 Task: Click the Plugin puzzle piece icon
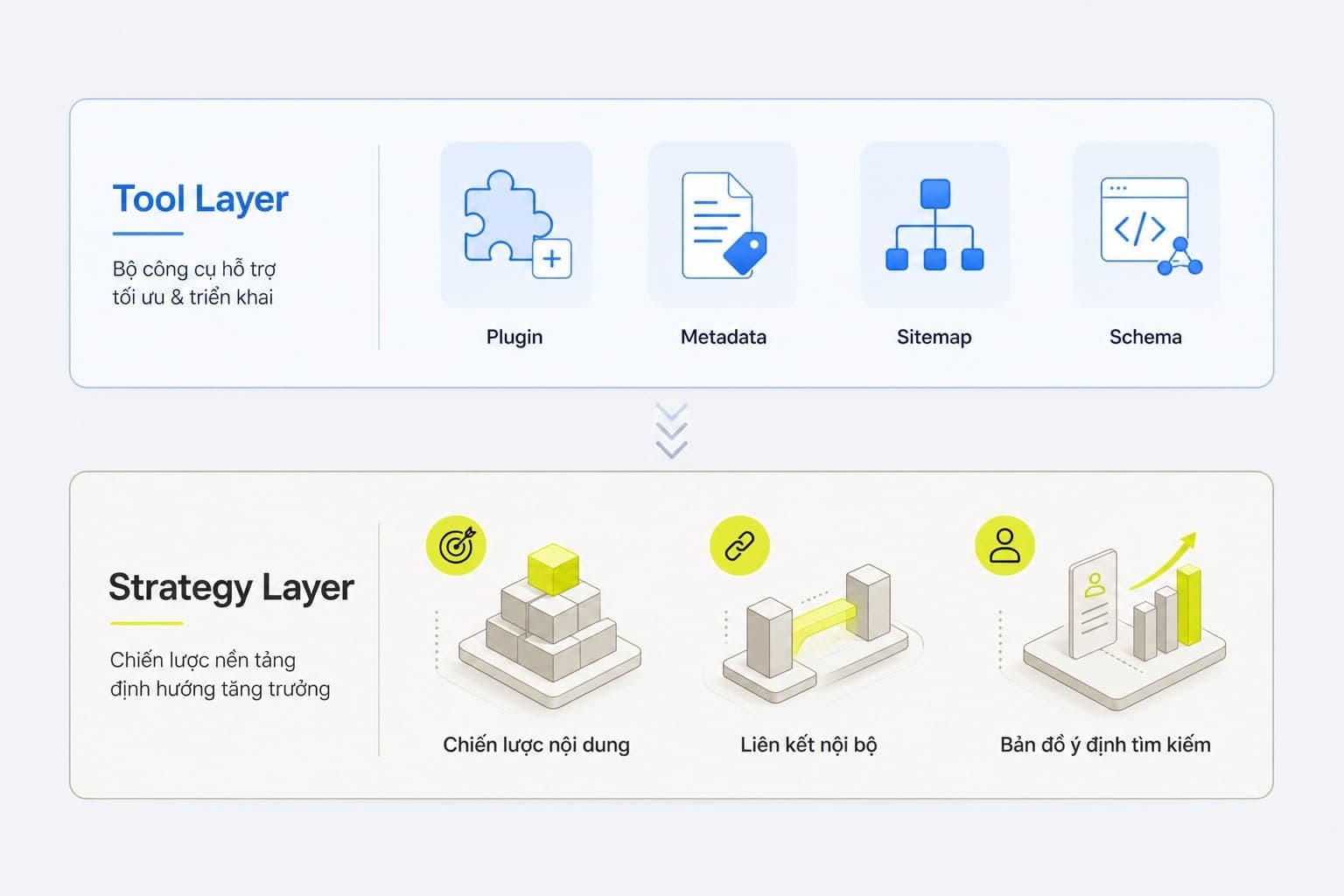click(517, 224)
